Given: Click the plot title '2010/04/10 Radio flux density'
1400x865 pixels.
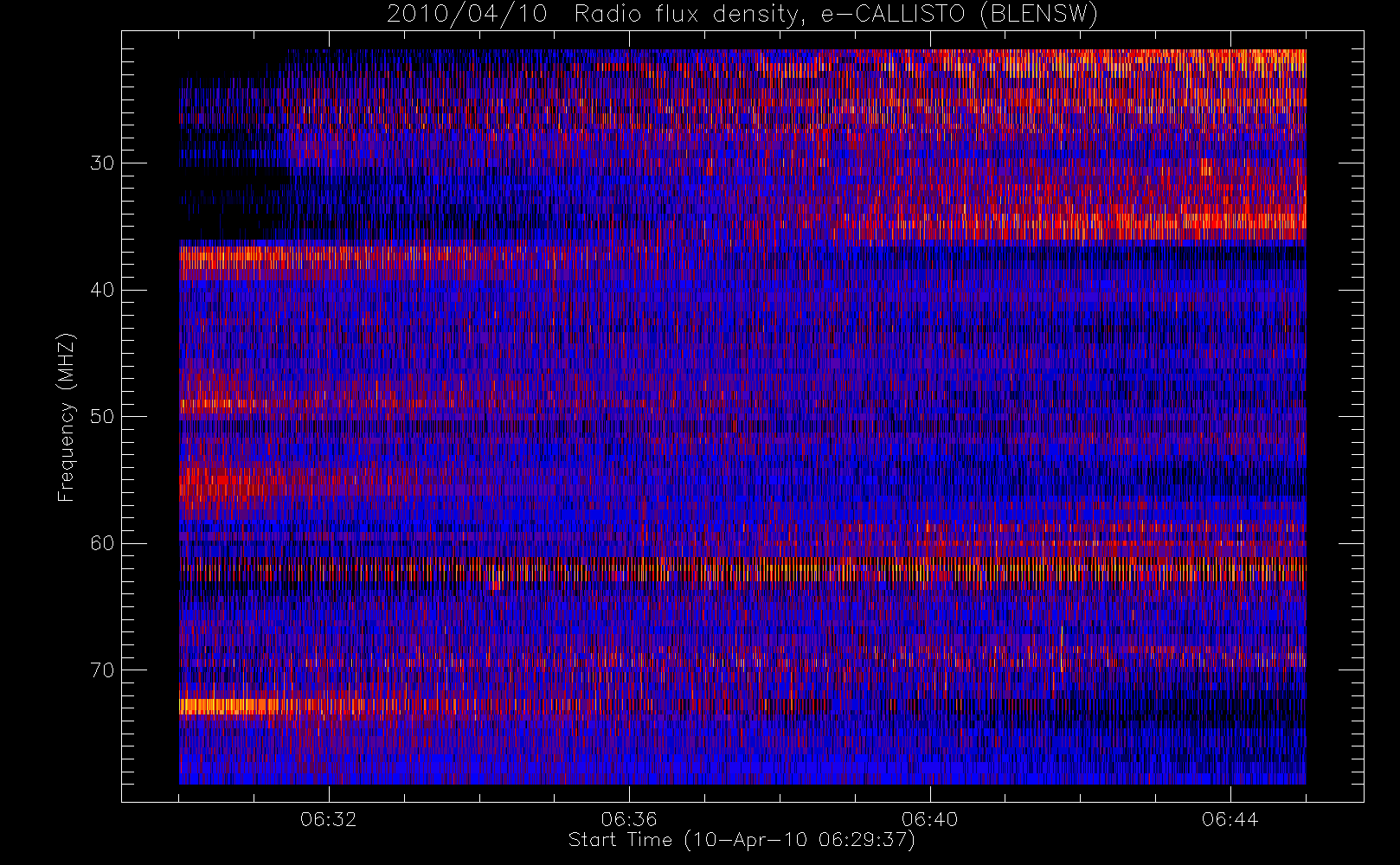Looking at the screenshot, I should coord(742,15).
